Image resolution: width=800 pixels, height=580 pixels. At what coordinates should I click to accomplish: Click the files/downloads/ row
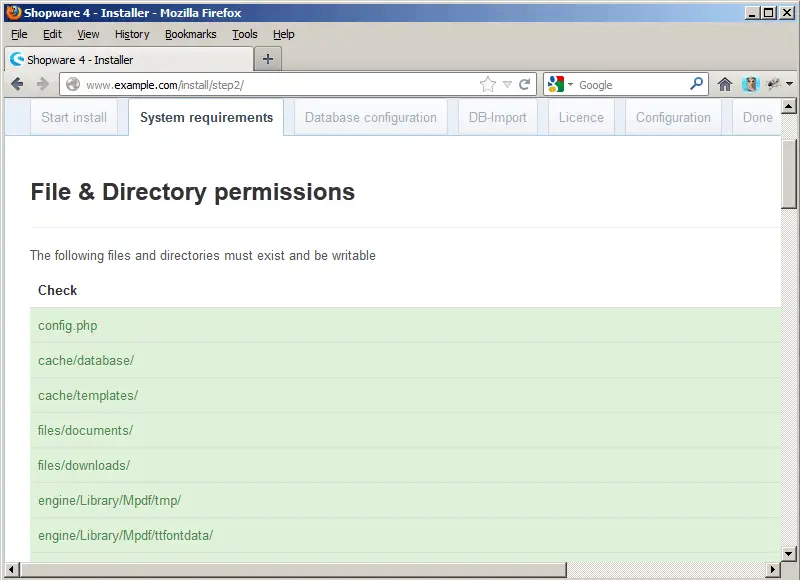405,465
